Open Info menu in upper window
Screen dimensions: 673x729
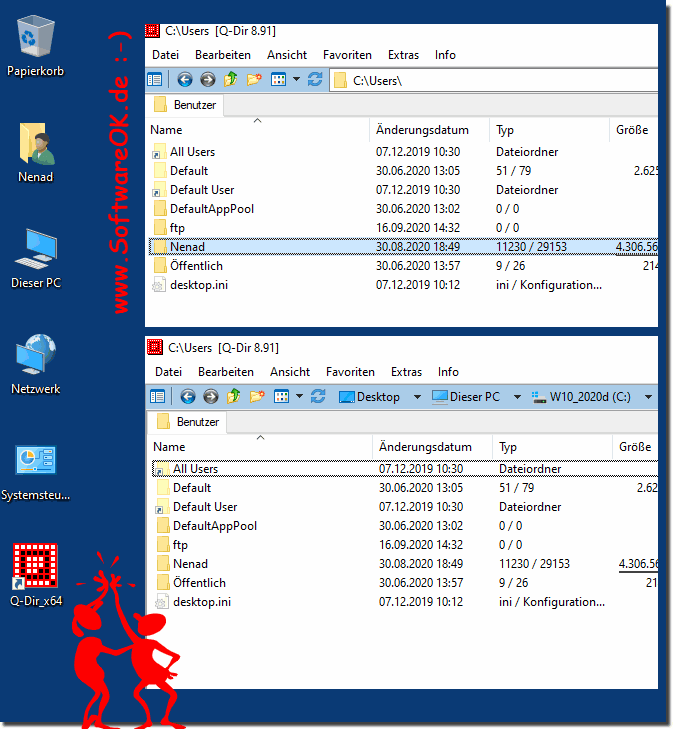pos(445,55)
